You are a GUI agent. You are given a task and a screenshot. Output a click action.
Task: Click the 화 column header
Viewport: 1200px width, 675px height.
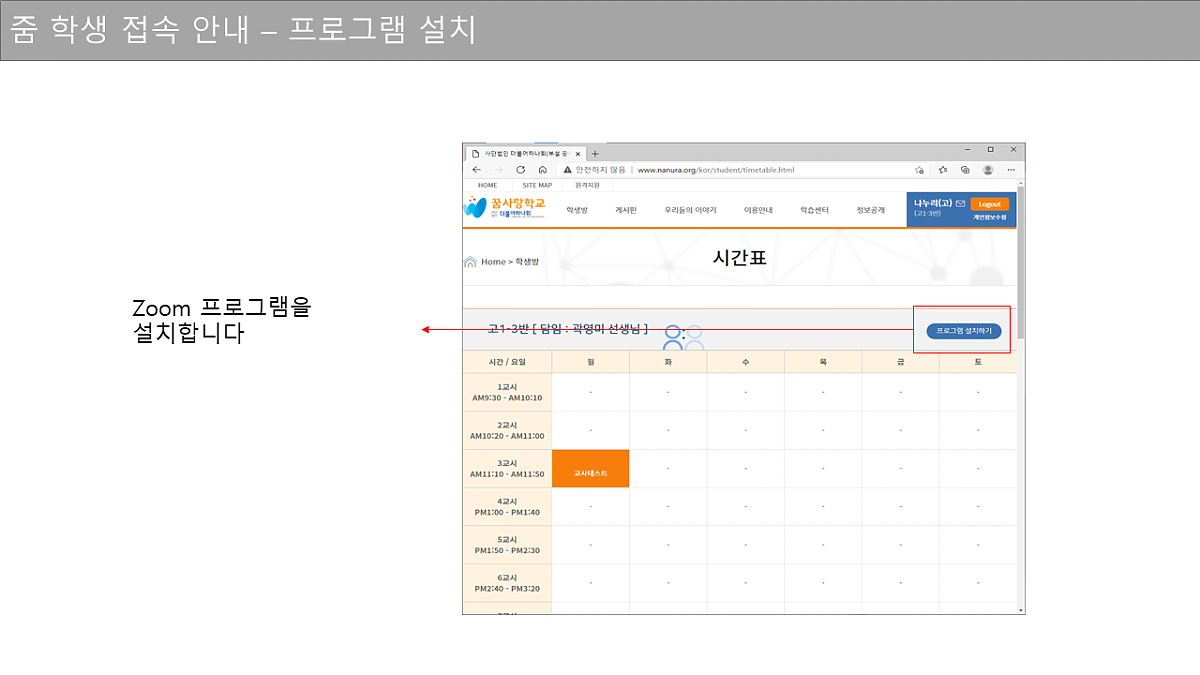[668, 362]
